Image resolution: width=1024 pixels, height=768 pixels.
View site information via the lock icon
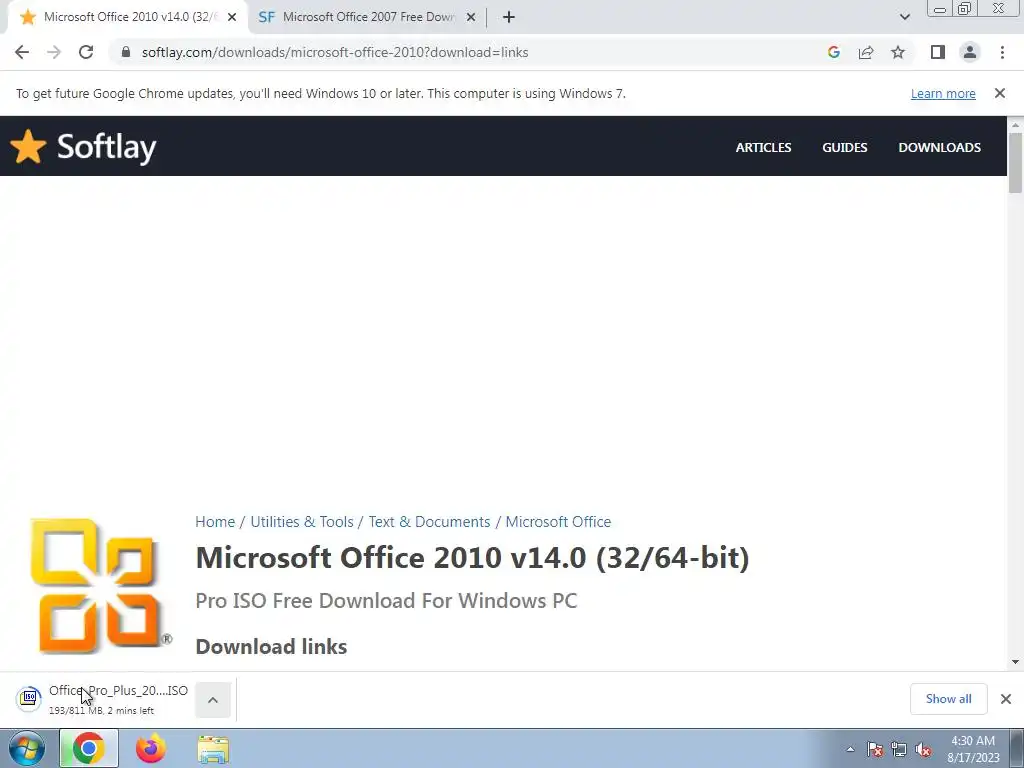[x=126, y=52]
